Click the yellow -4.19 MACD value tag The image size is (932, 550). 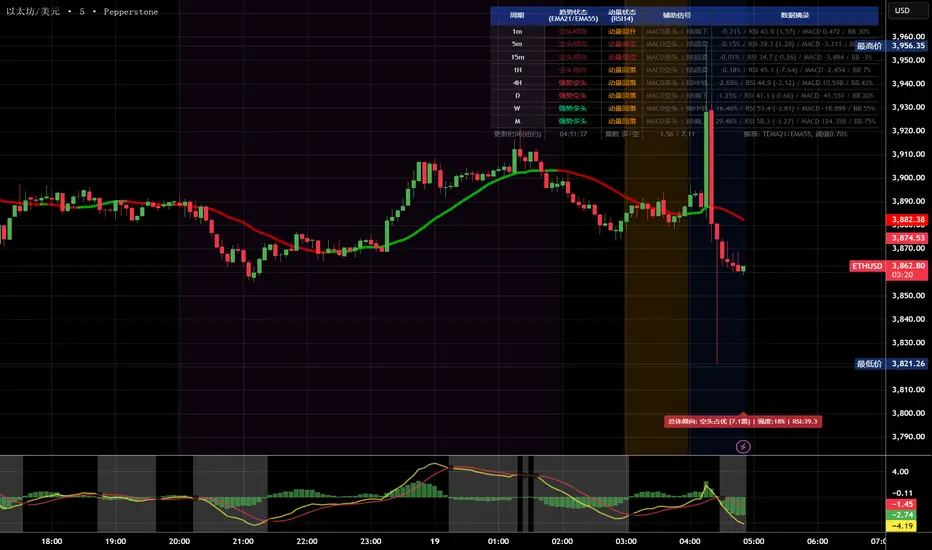(907, 525)
